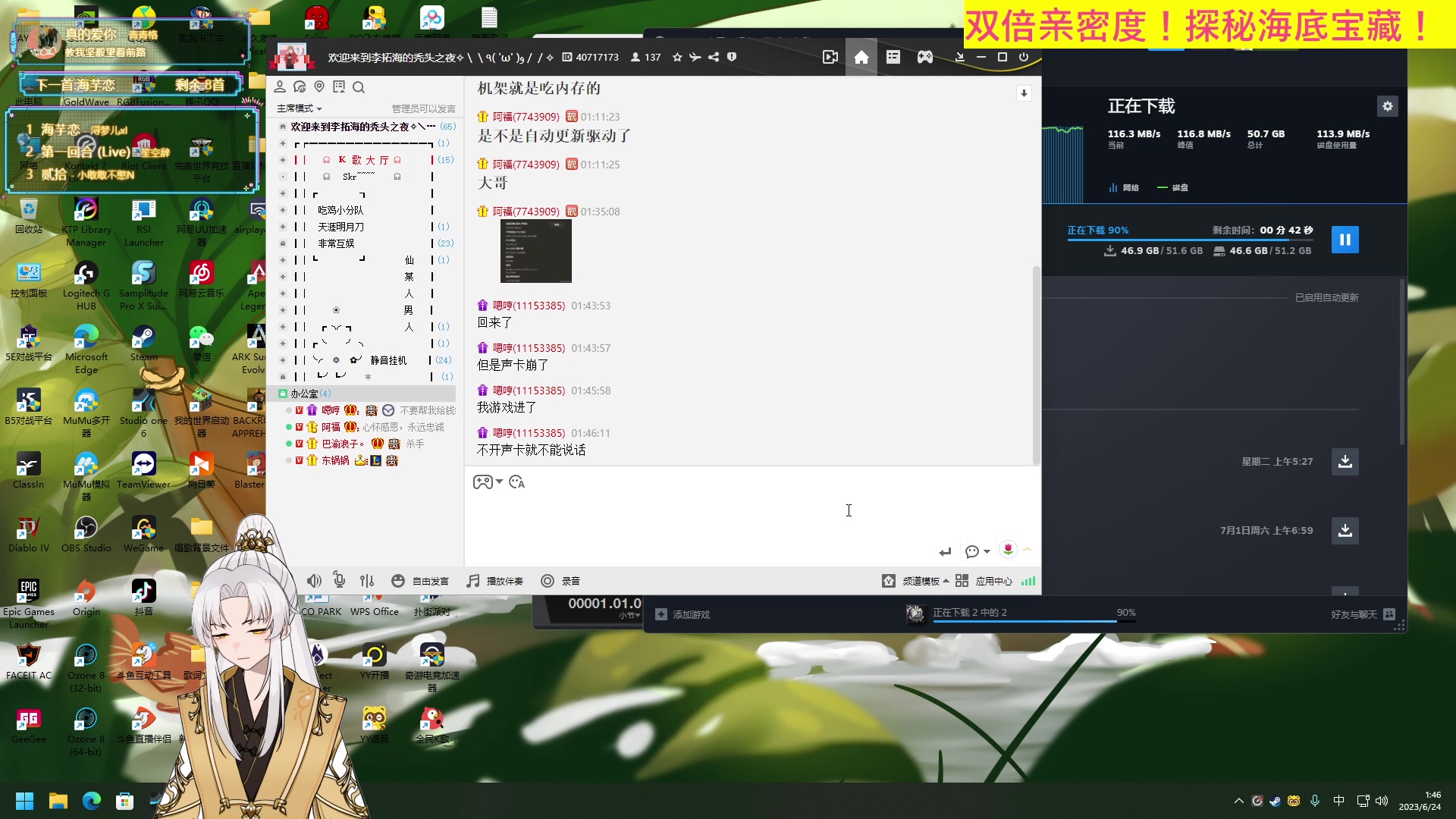Search the YY channel with magnifier icon
1456x819 pixels.
[x=359, y=87]
